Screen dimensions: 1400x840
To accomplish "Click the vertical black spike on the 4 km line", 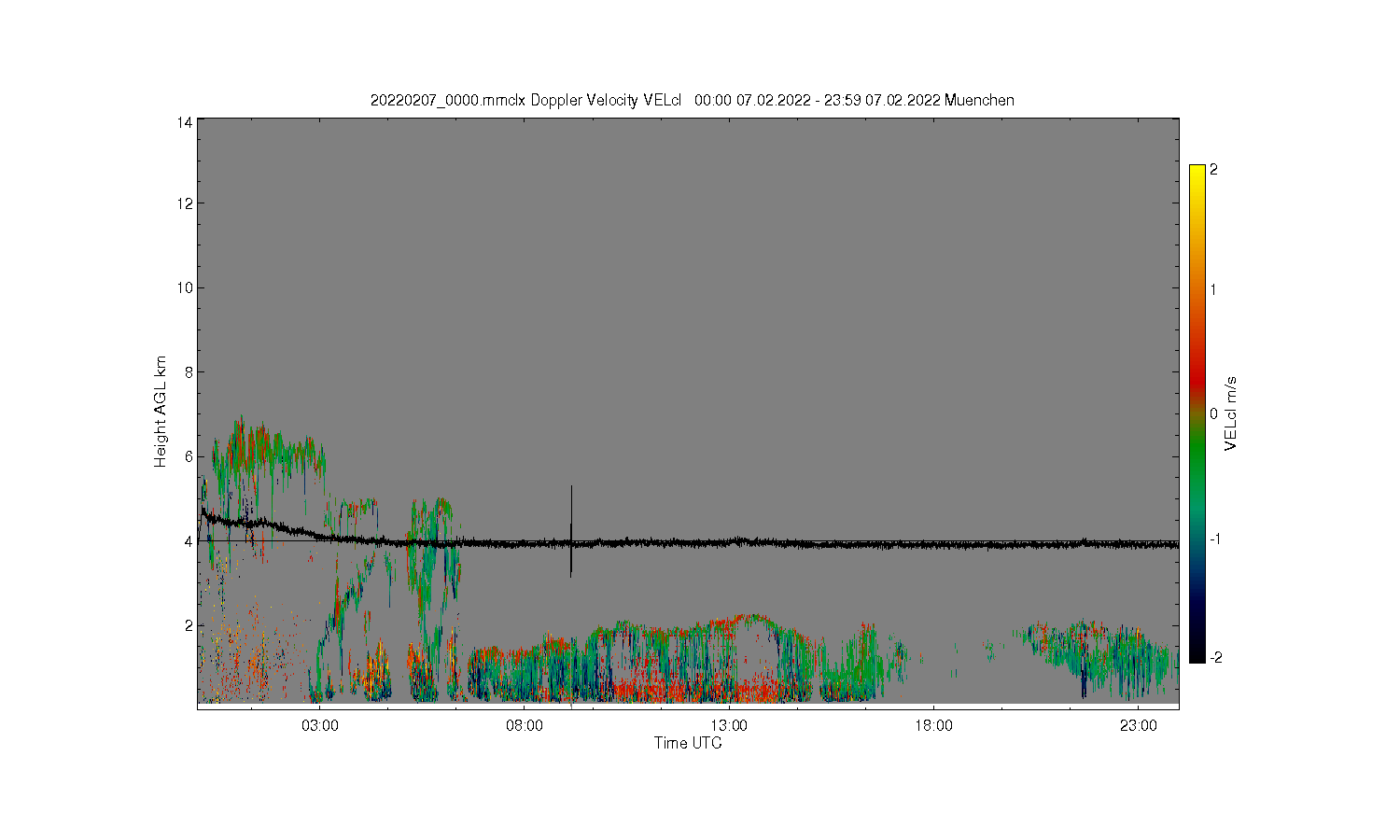I will 571,531.
